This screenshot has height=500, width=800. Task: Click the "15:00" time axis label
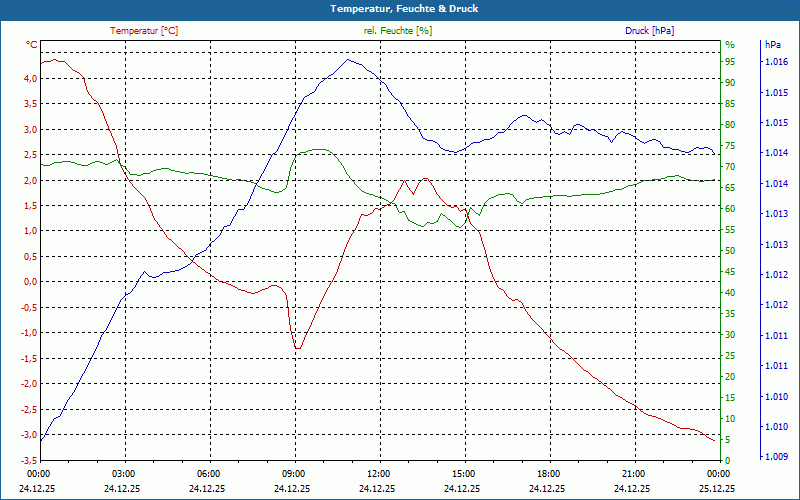click(x=465, y=474)
